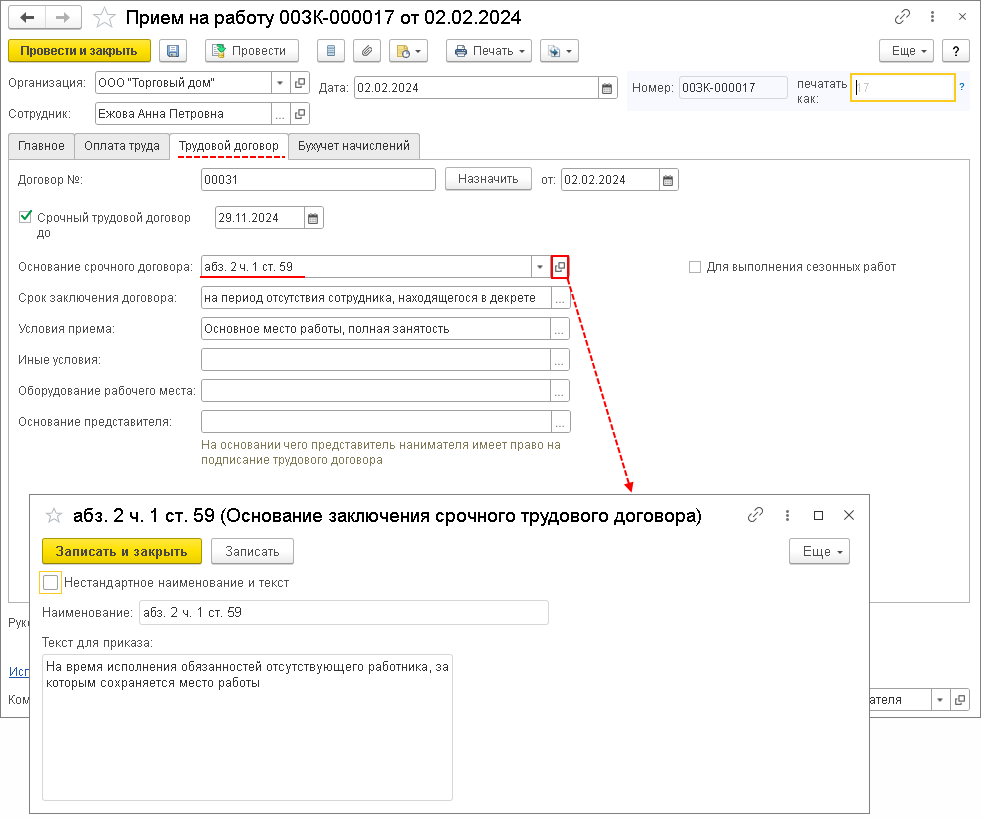Edit Иные условия via ellipsis button

(x=559, y=360)
